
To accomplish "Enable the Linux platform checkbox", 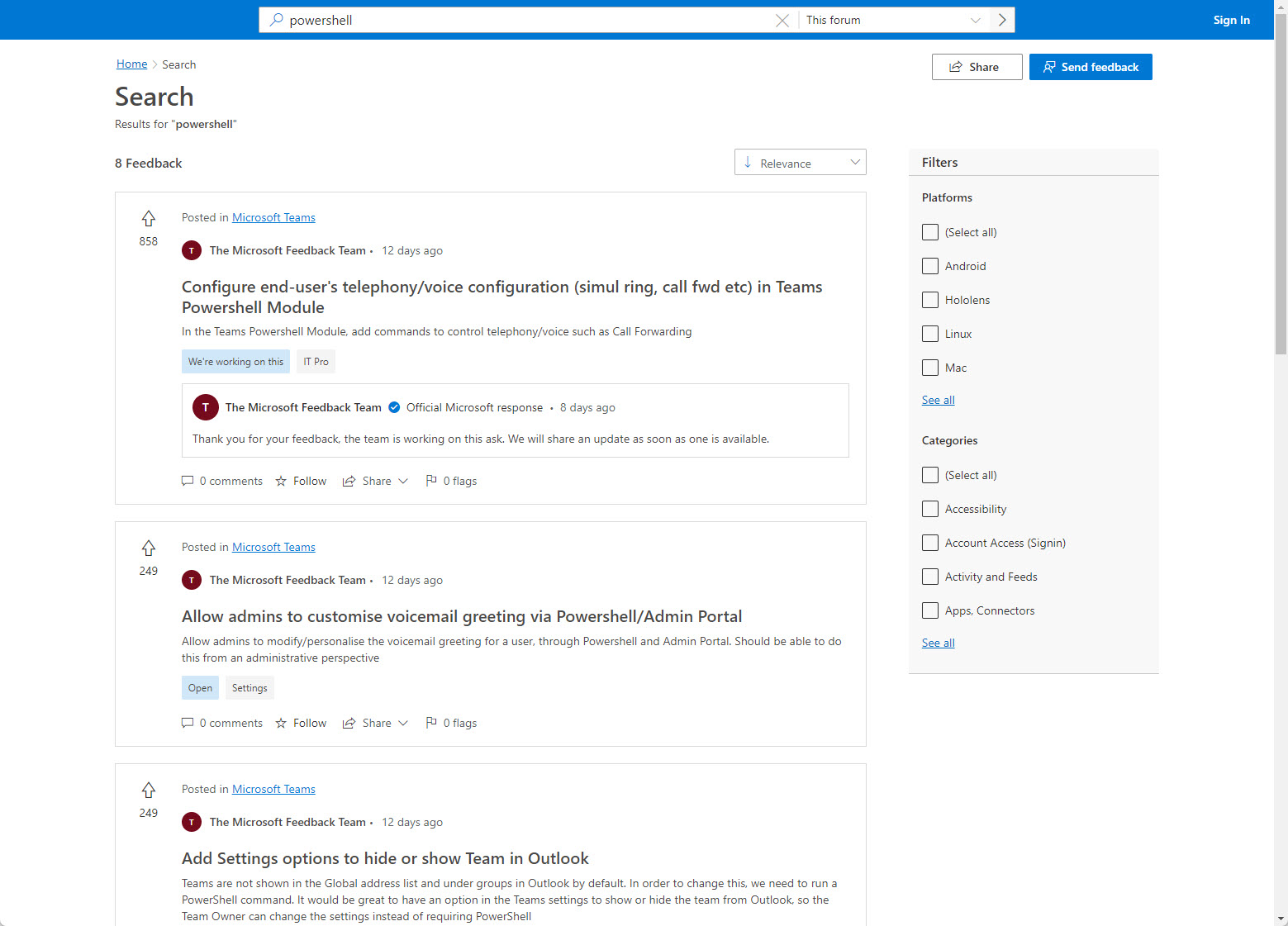I will point(930,334).
